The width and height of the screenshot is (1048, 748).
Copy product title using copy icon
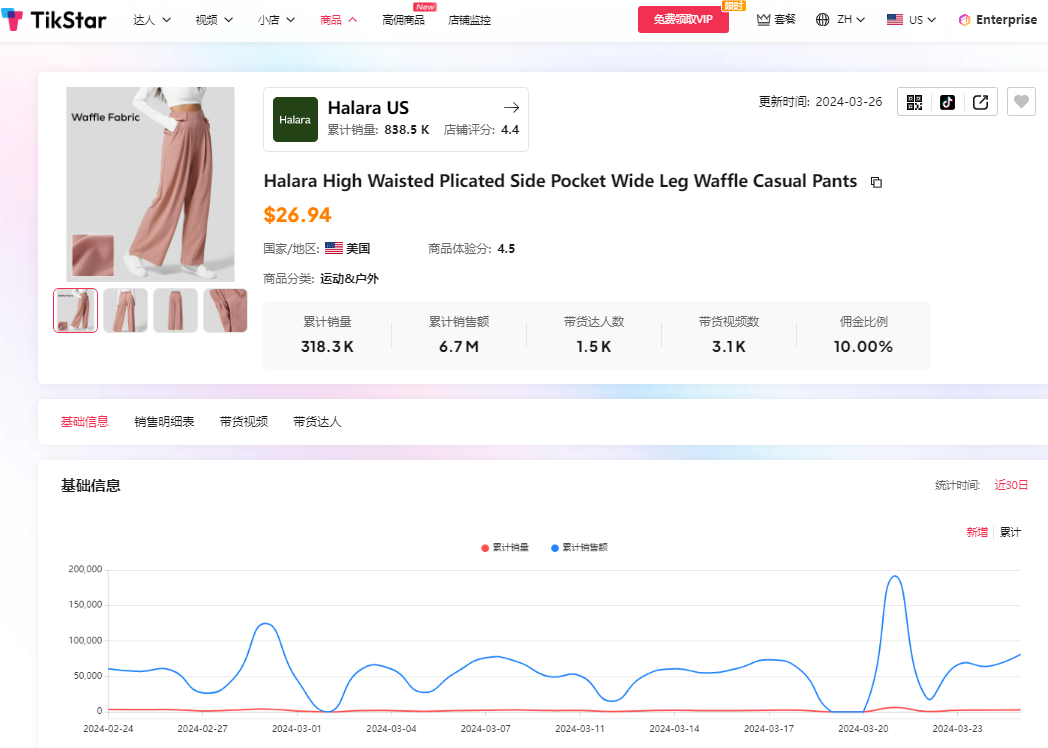876,182
